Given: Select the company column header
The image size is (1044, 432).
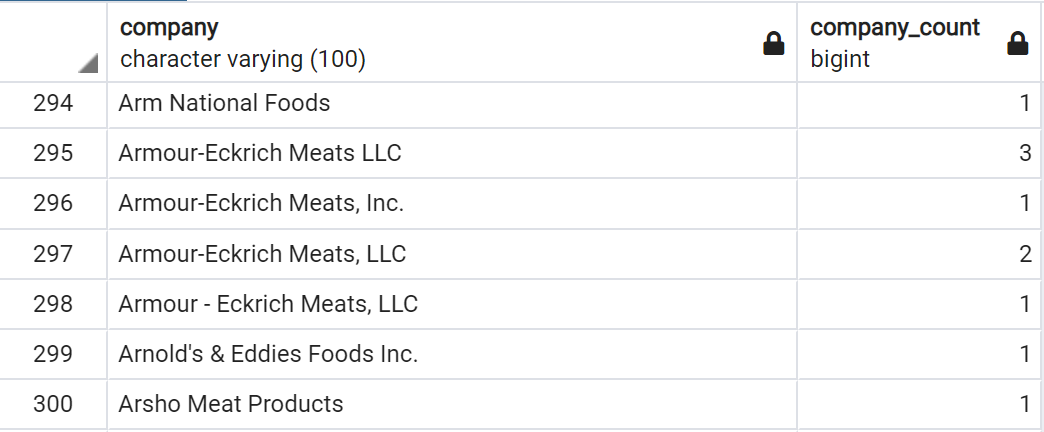Looking at the screenshot, I should tap(451, 43).
